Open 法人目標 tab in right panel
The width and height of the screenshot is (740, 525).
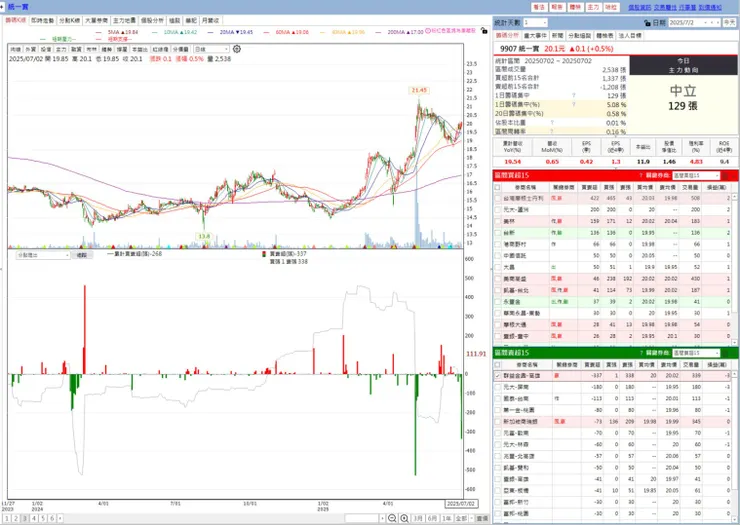click(630, 35)
